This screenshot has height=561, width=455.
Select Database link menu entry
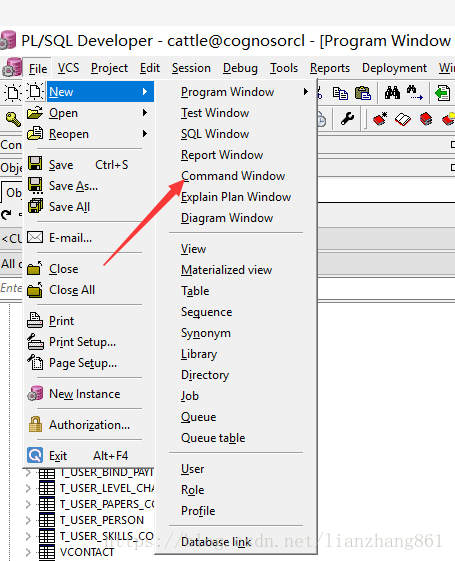pyautogui.click(x=216, y=542)
